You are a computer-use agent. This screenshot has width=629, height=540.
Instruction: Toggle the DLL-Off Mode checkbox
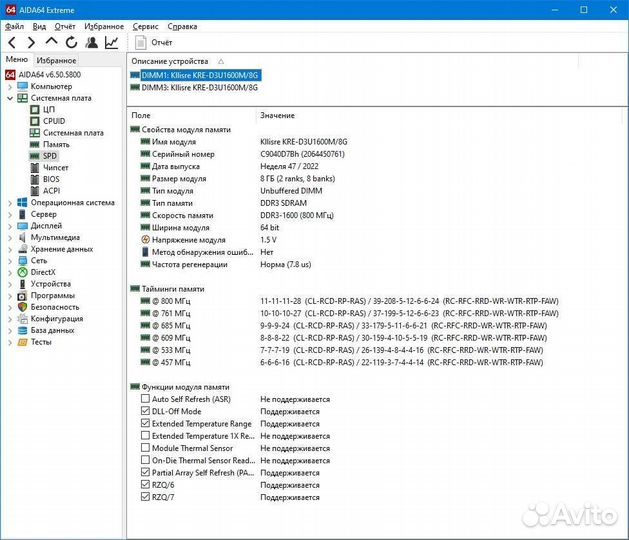coord(146,411)
